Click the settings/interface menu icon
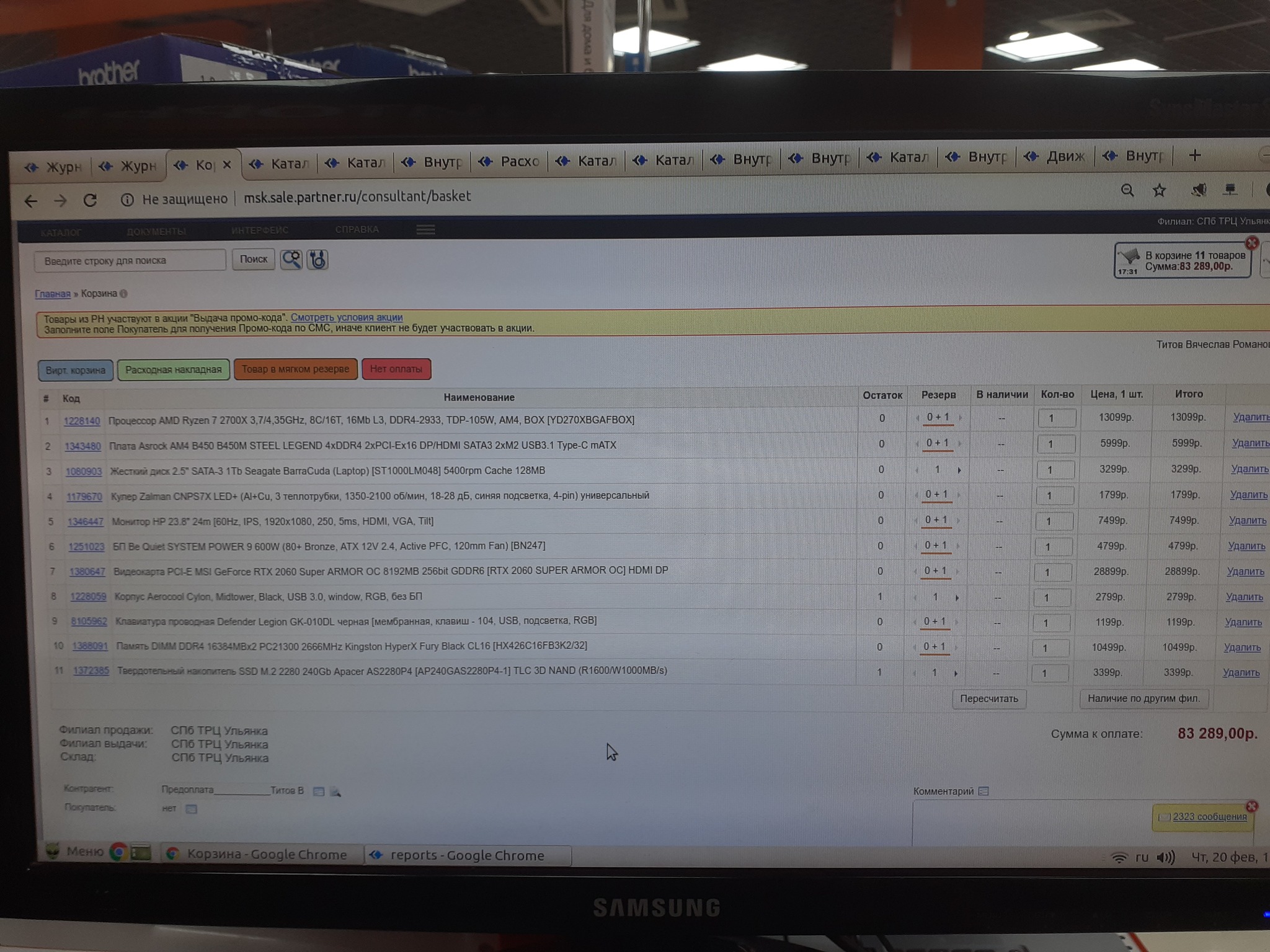Viewport: 1270px width, 952px height. pos(425,231)
